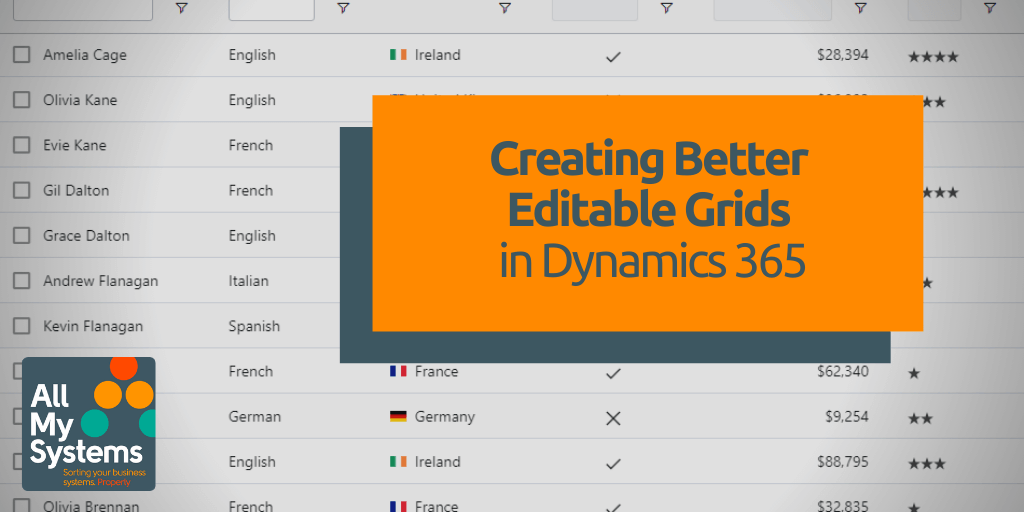Click 'France' in the $62,340 row
The image size is (1024, 512).
point(436,372)
